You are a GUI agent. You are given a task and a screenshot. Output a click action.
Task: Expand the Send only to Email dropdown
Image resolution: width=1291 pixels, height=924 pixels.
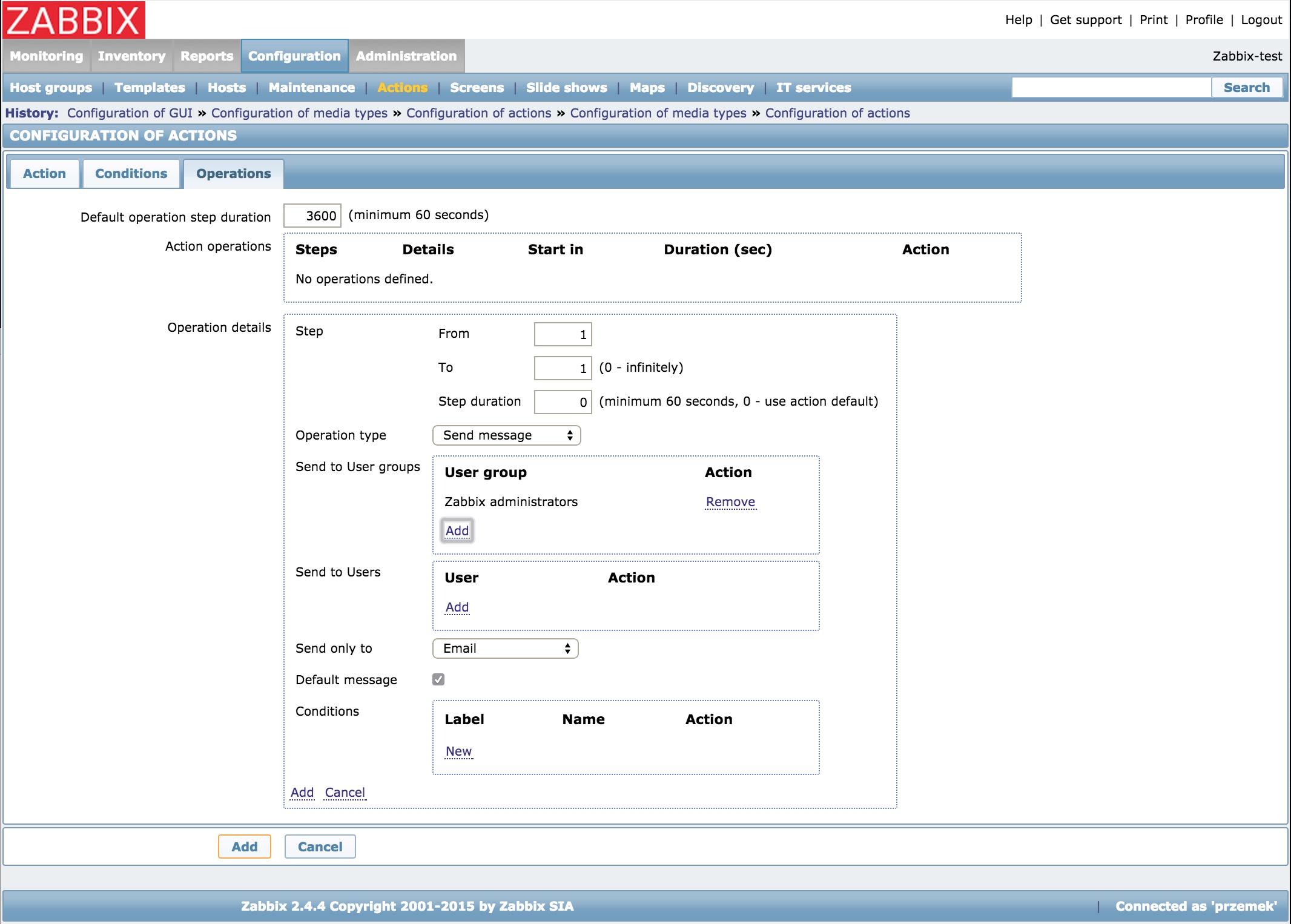[505, 648]
